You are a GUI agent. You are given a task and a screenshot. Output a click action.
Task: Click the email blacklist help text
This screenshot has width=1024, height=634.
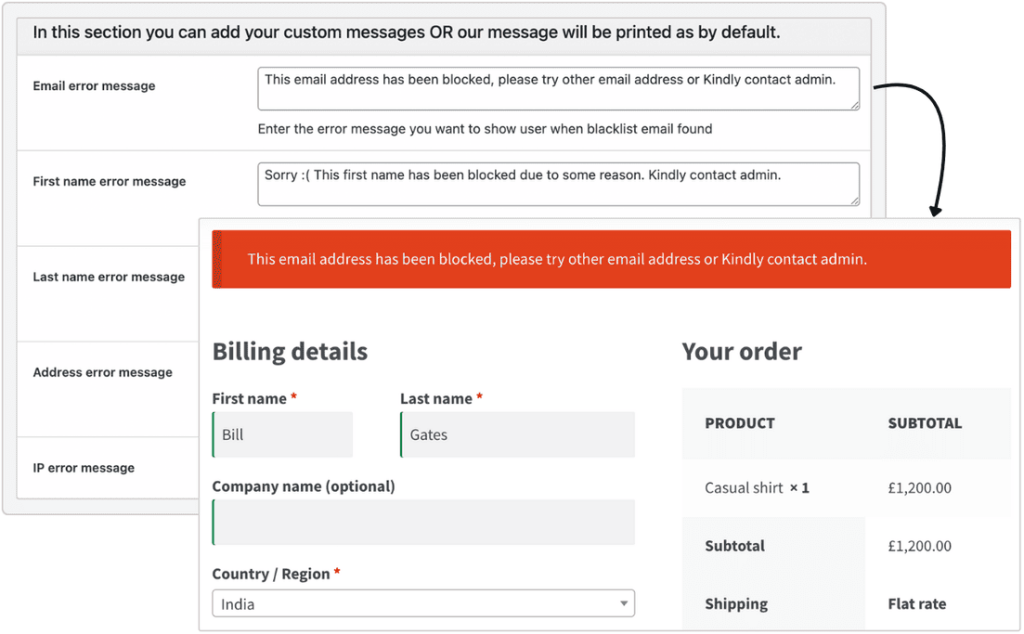(485, 128)
